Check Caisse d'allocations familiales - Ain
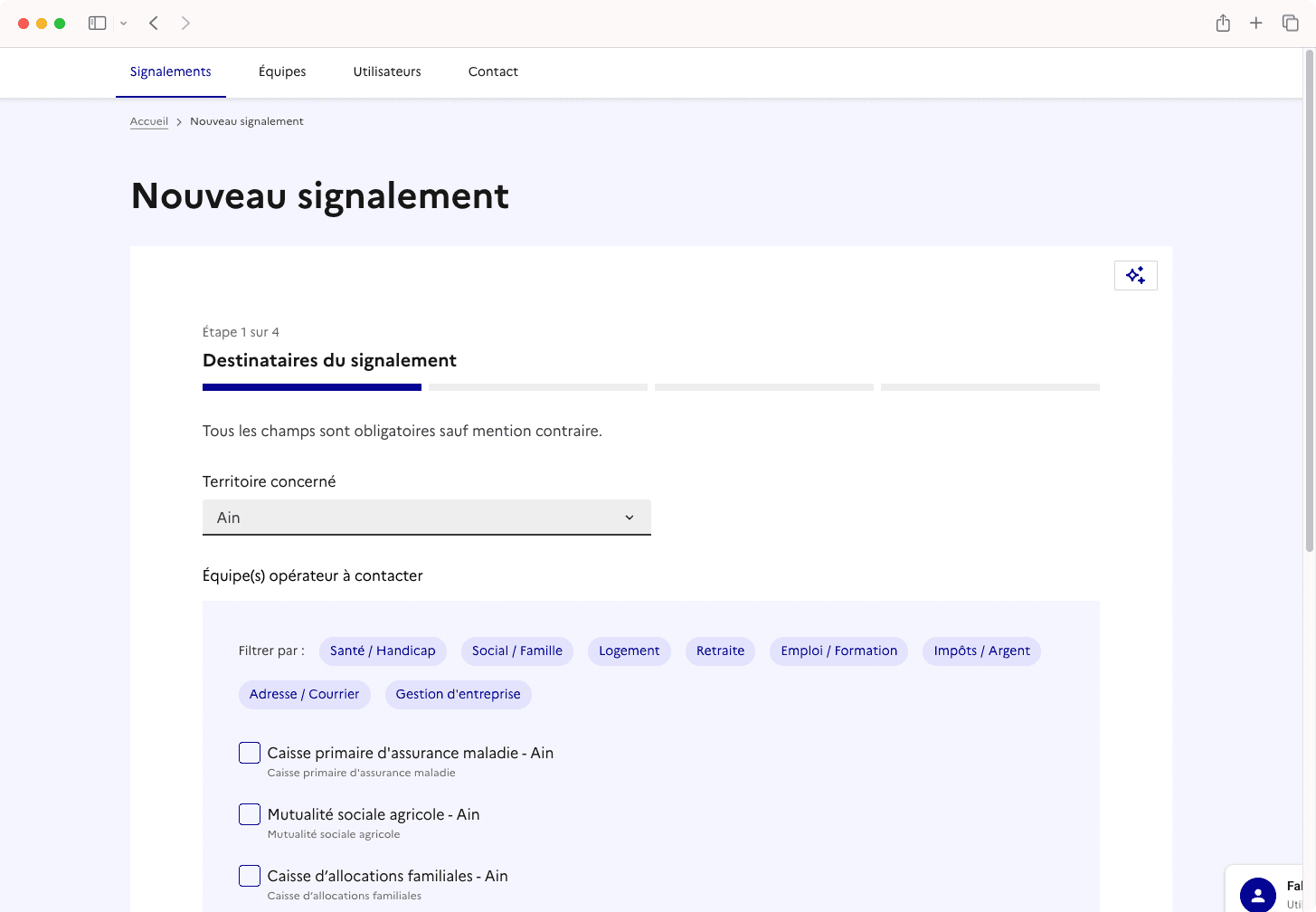Image resolution: width=1316 pixels, height=912 pixels. tap(249, 875)
